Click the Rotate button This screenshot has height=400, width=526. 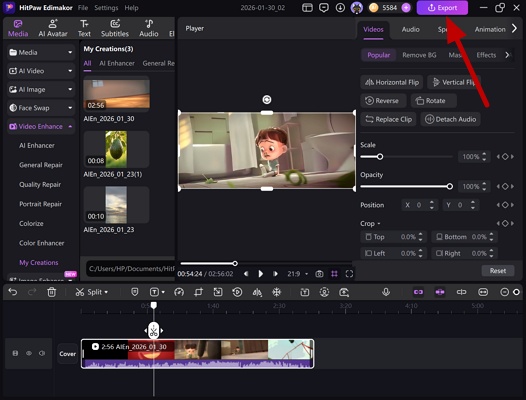pyautogui.click(x=433, y=101)
